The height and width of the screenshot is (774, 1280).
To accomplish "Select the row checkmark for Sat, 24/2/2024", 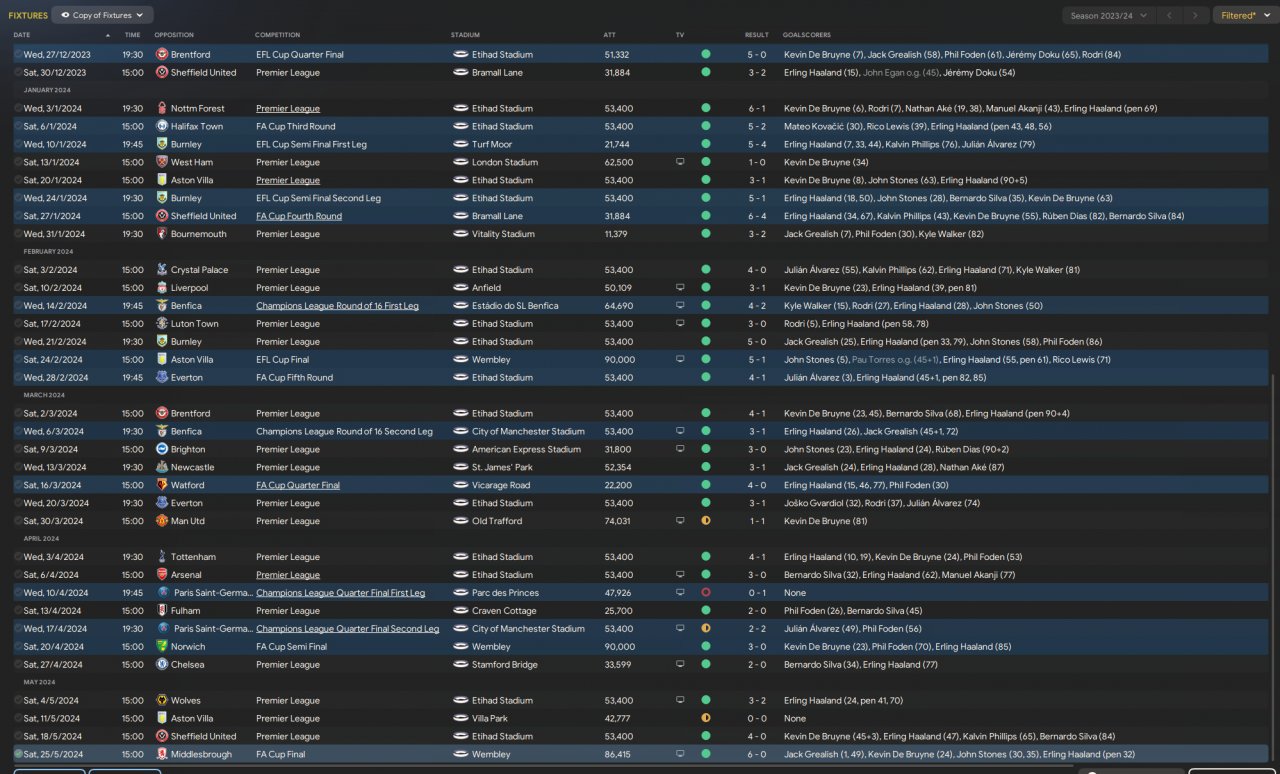I will tap(18, 360).
